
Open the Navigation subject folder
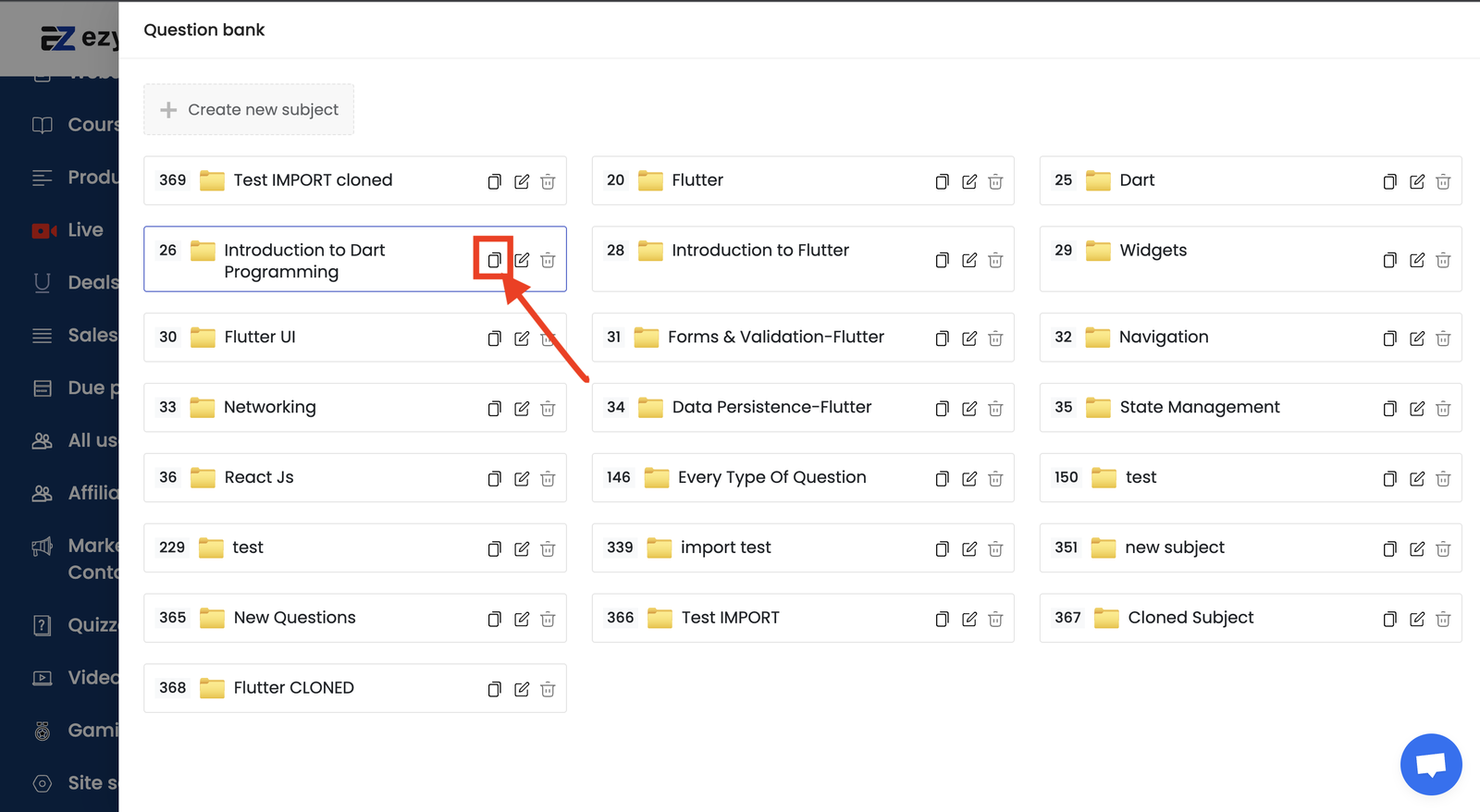[1163, 338]
